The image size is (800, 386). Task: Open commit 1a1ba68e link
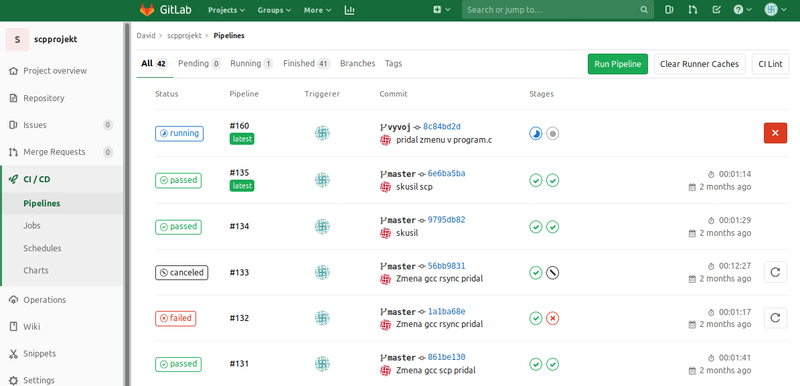tap(446, 312)
